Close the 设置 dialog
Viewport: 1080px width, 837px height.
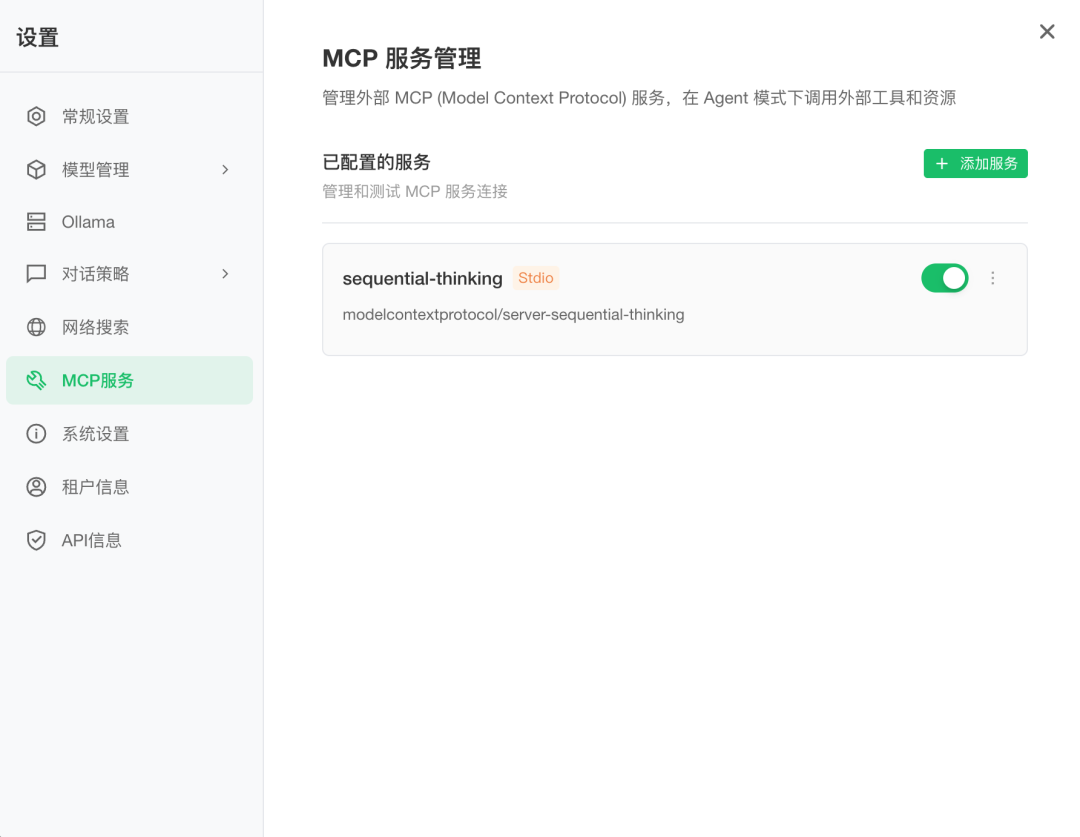click(1046, 31)
